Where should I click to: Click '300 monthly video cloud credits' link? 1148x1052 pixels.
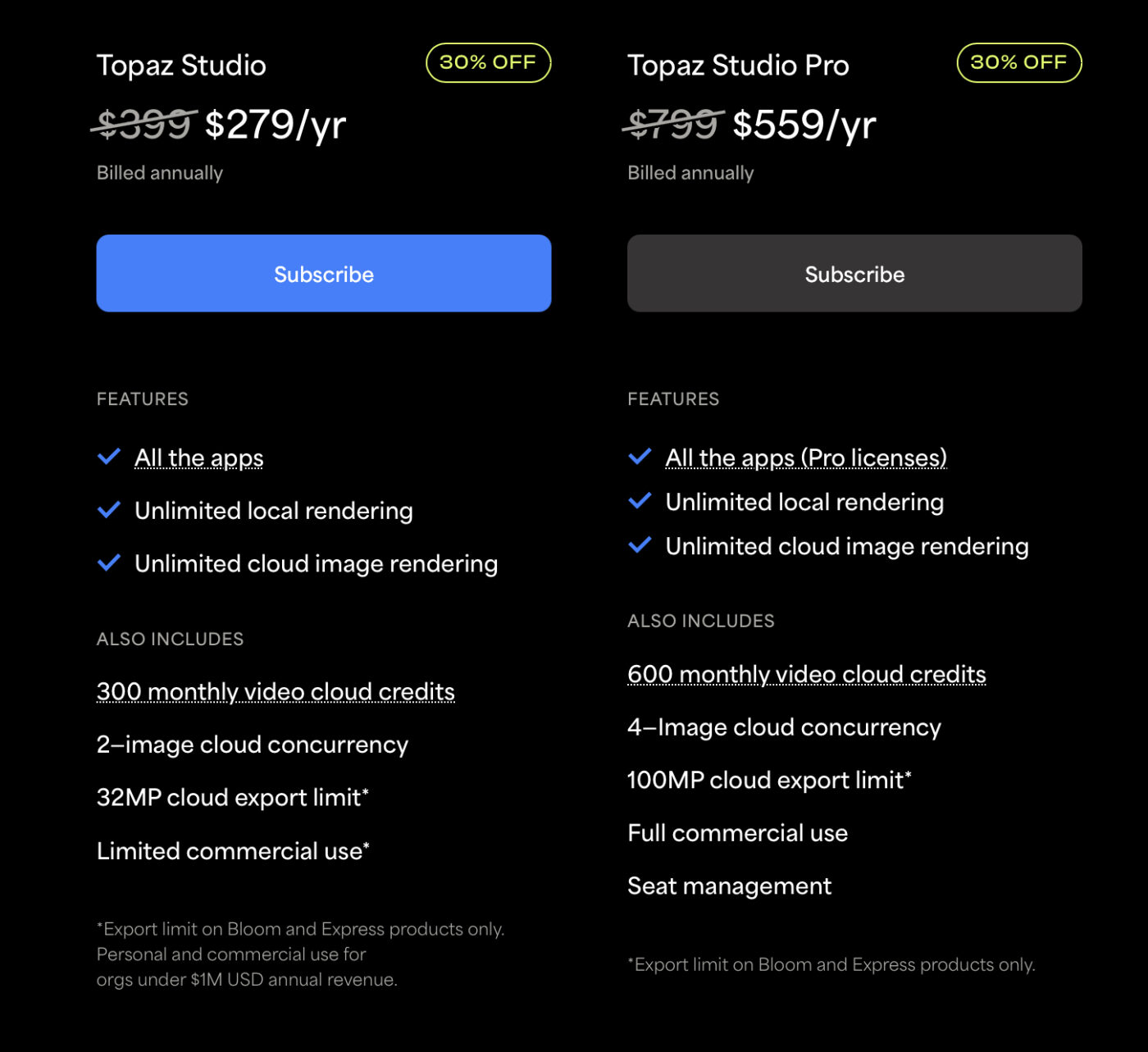275,692
